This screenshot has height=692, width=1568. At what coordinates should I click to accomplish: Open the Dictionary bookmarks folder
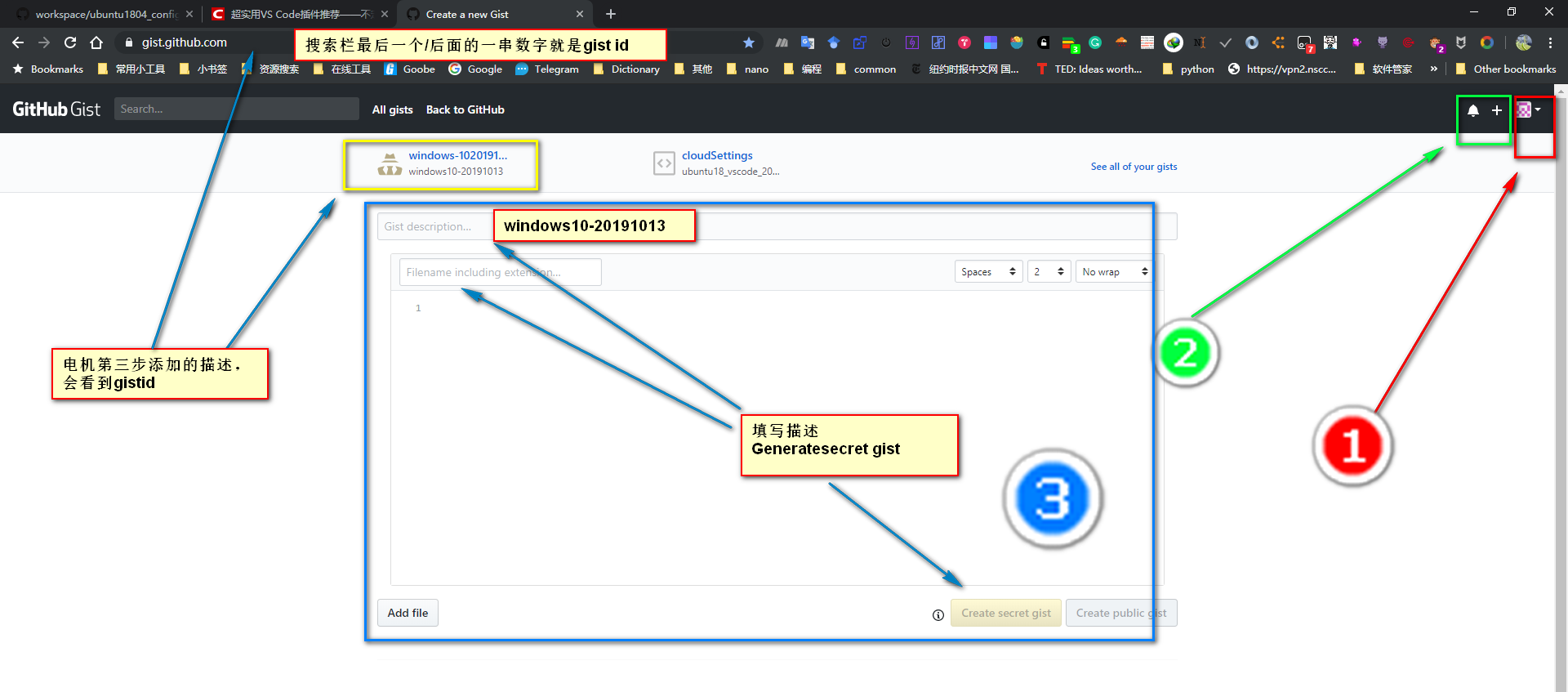tap(626, 69)
